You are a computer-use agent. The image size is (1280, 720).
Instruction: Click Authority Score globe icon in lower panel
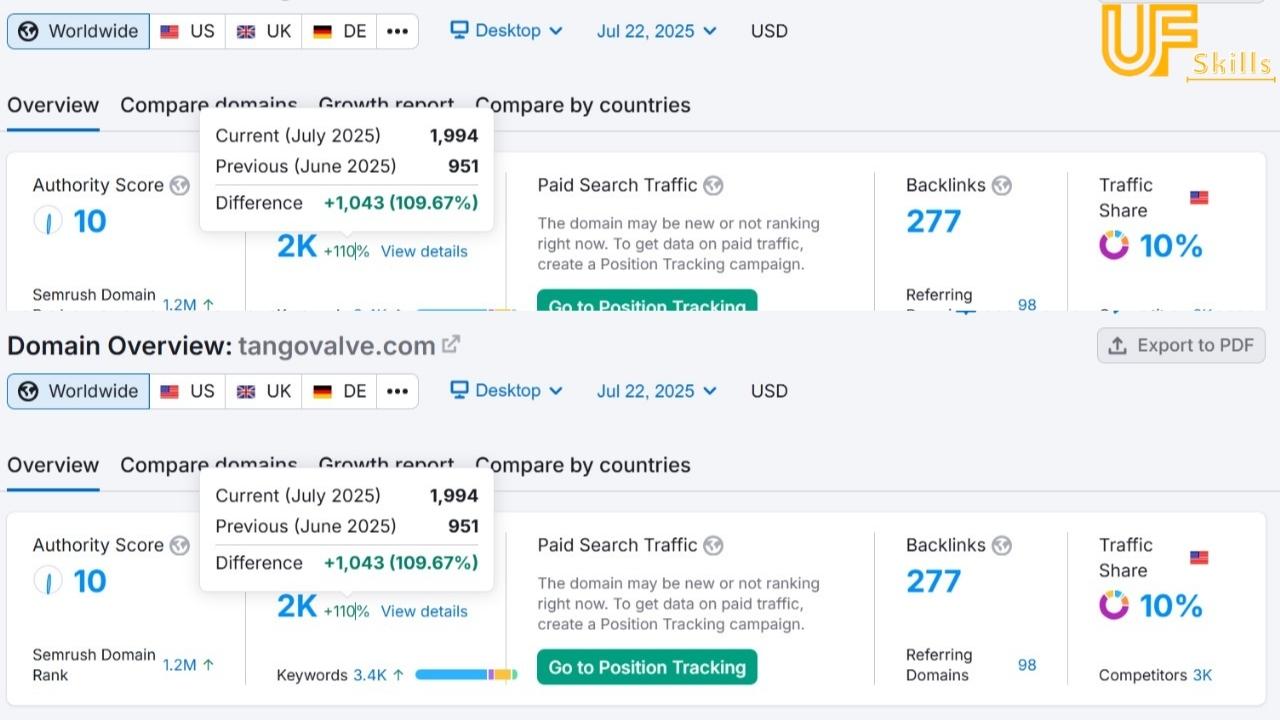point(179,545)
